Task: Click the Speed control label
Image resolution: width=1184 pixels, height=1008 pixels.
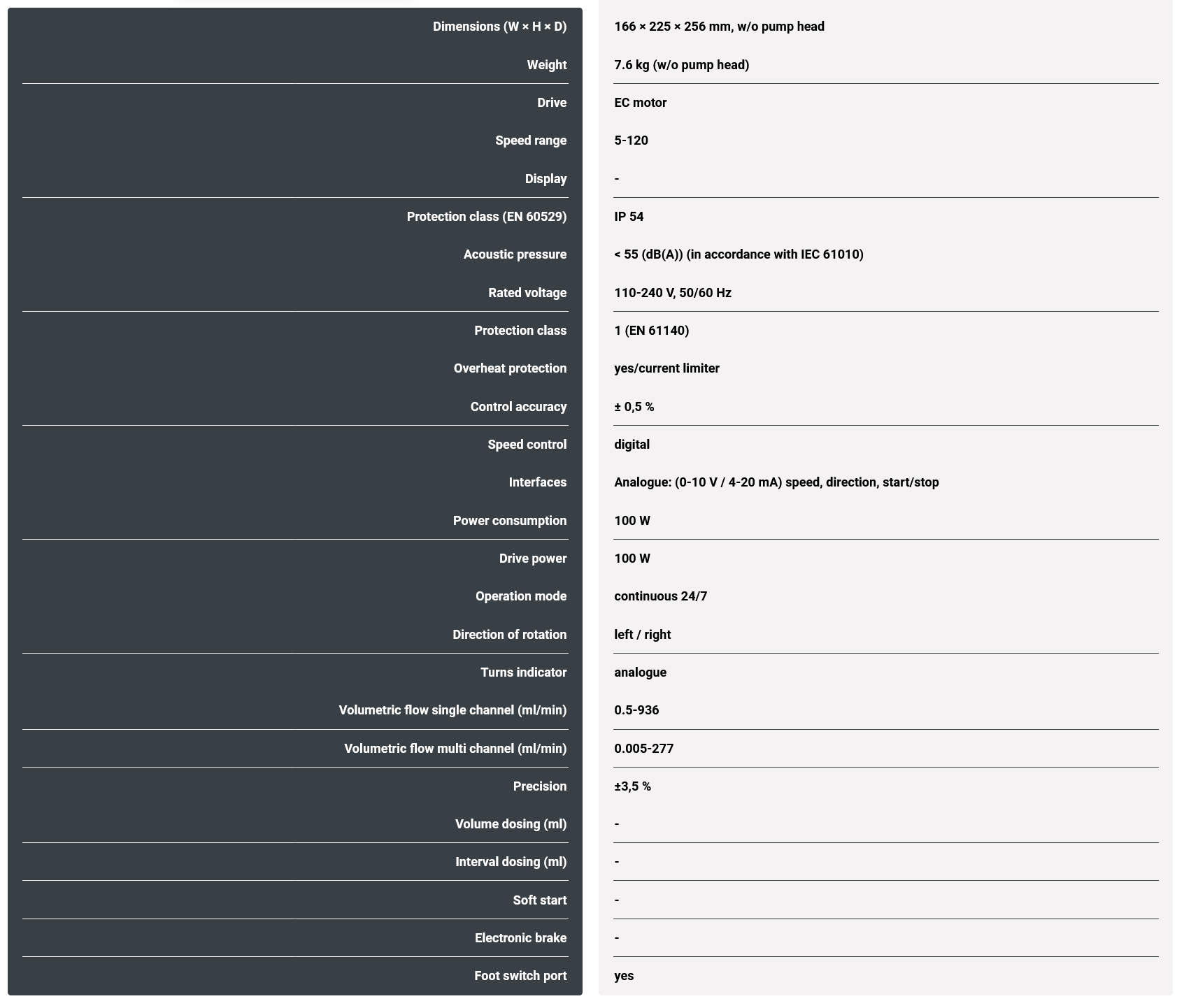Action: [527, 445]
